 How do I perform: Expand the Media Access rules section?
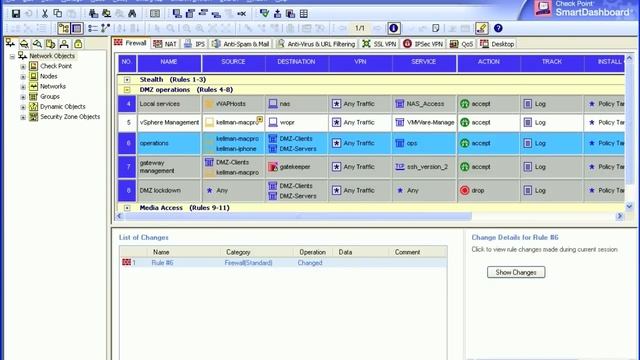pos(127,208)
